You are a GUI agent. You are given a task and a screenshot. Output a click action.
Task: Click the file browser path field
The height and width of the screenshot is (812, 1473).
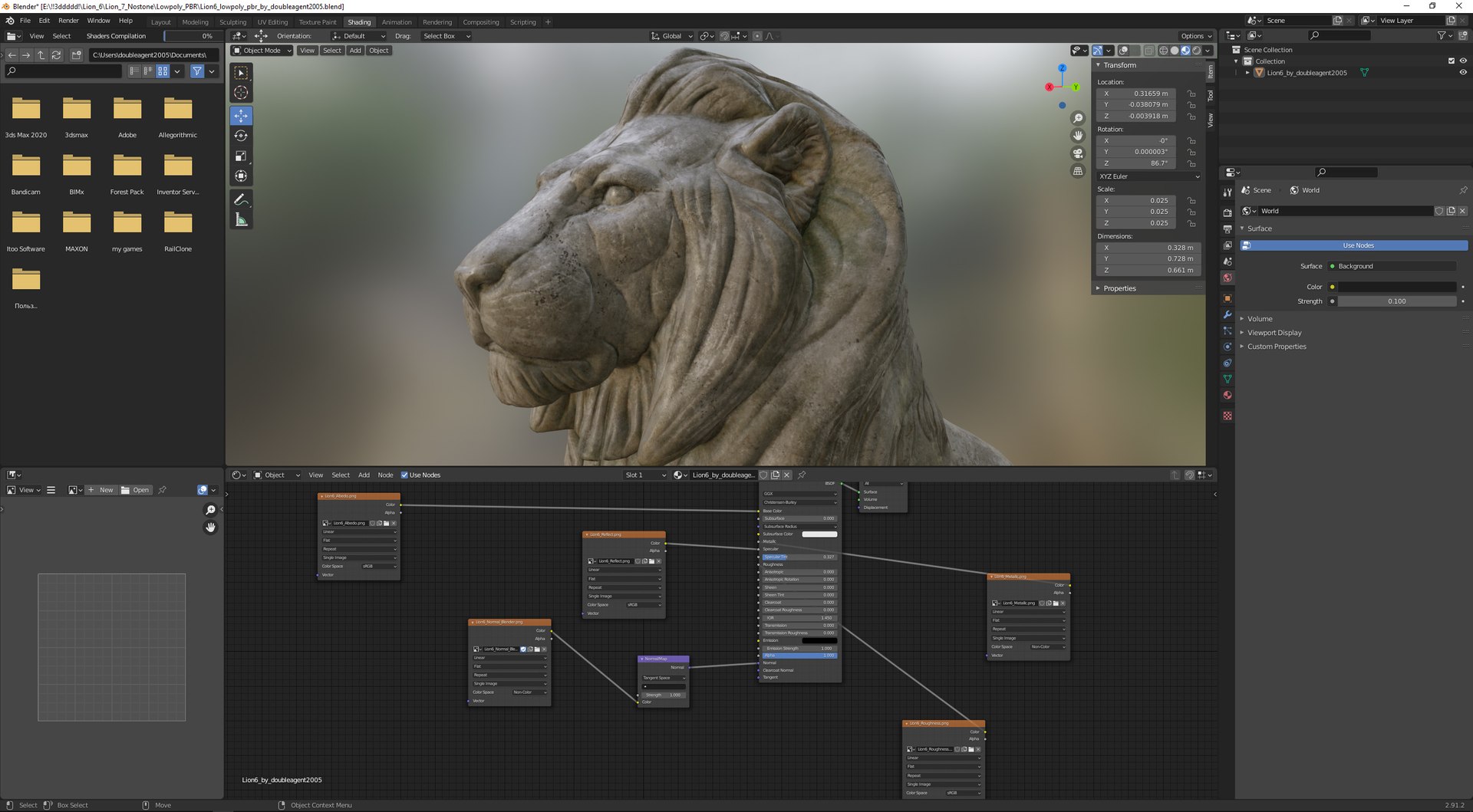coord(153,55)
